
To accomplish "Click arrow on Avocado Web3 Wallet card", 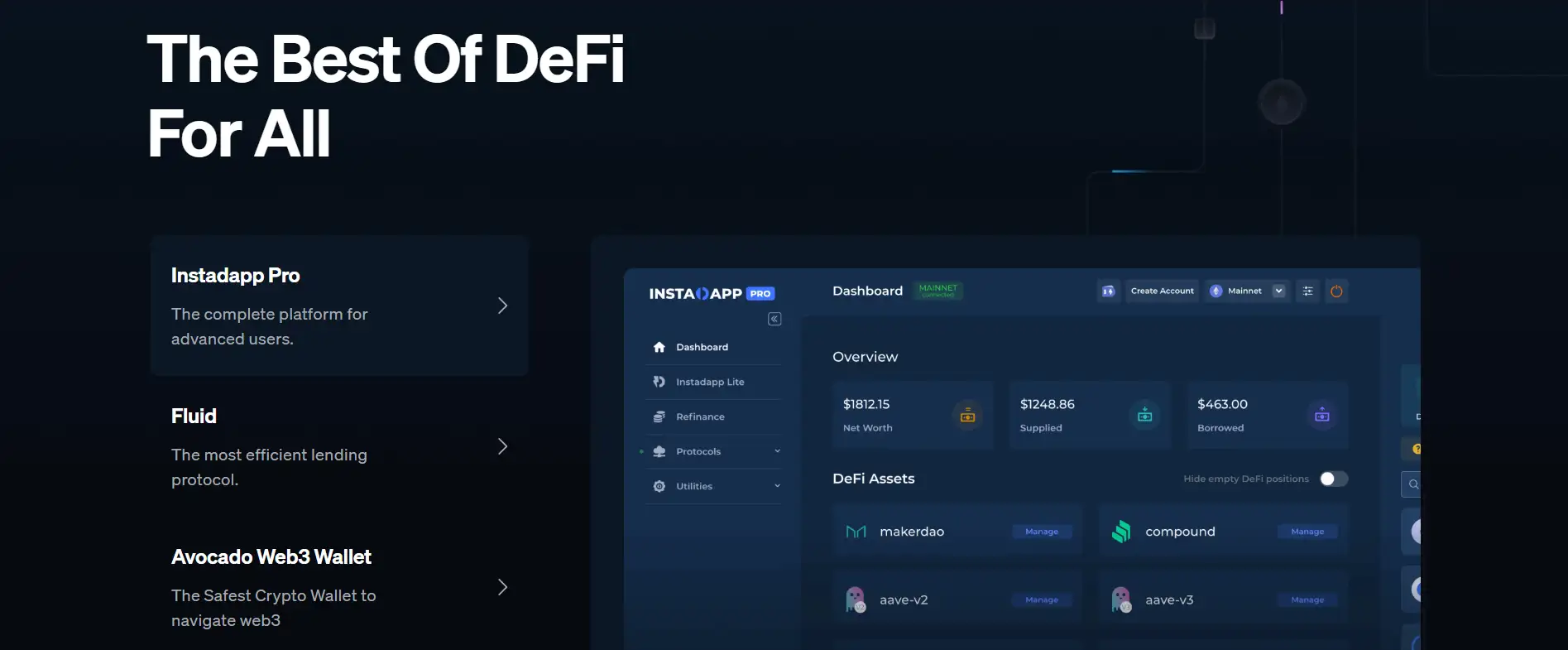I will (502, 588).
